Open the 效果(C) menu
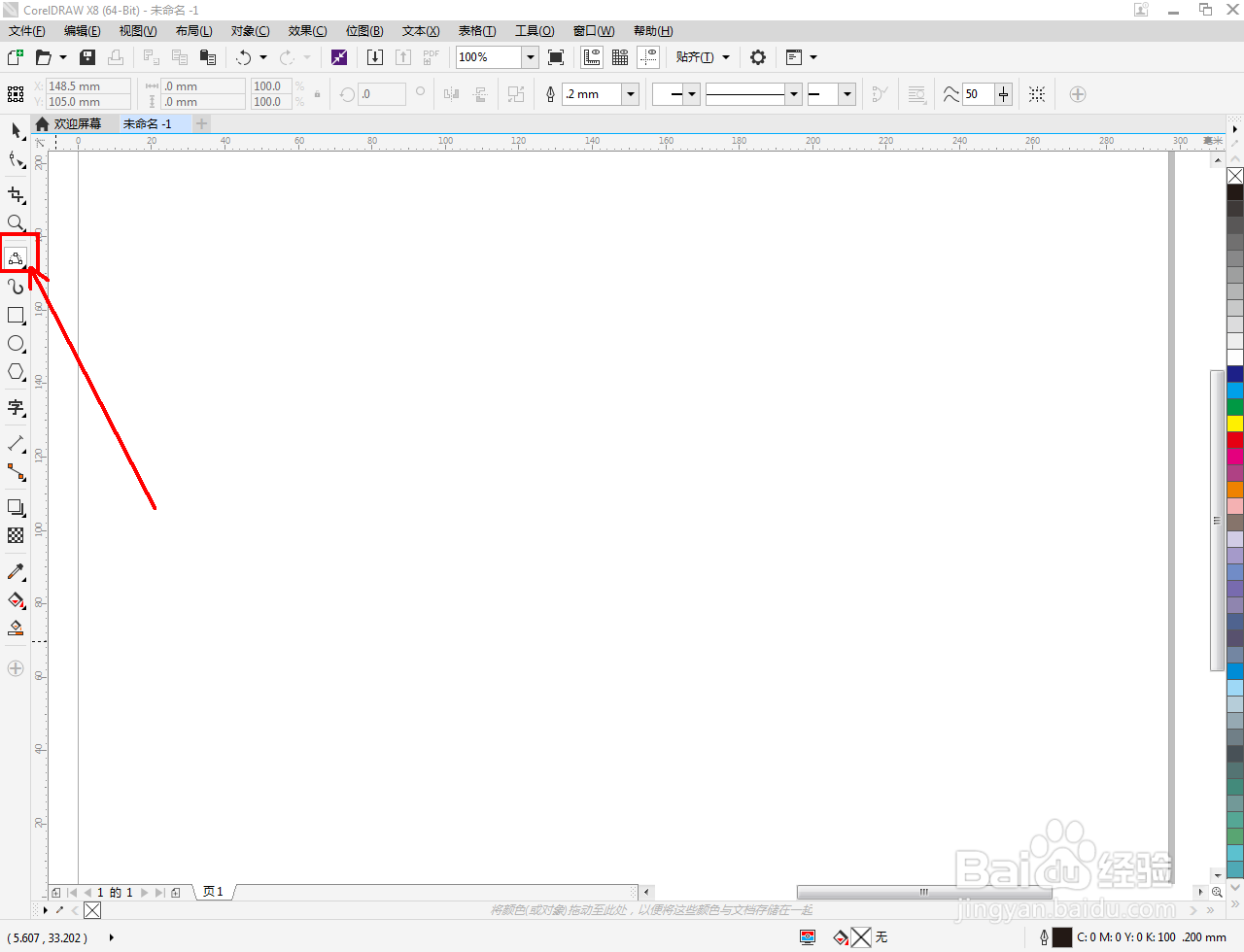The width and height of the screenshot is (1244, 952). [x=307, y=31]
